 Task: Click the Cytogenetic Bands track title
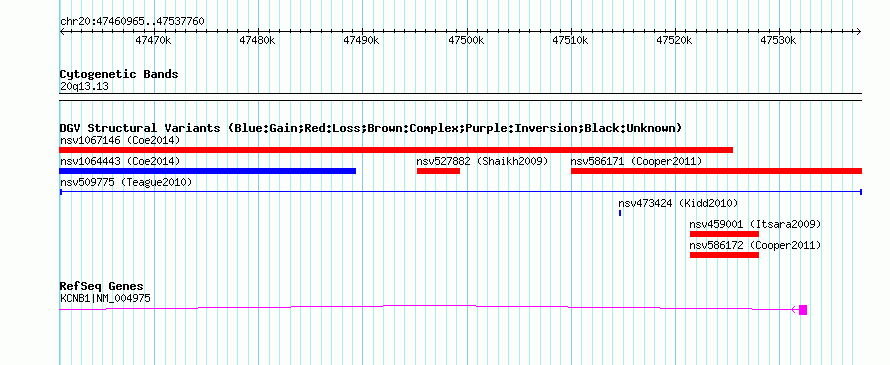click(119, 74)
